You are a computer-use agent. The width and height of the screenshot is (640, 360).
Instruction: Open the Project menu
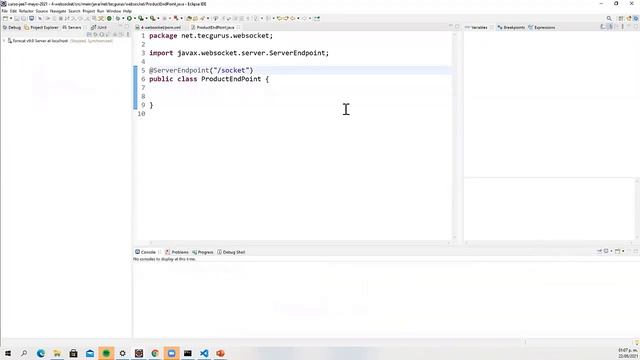tap(89, 11)
